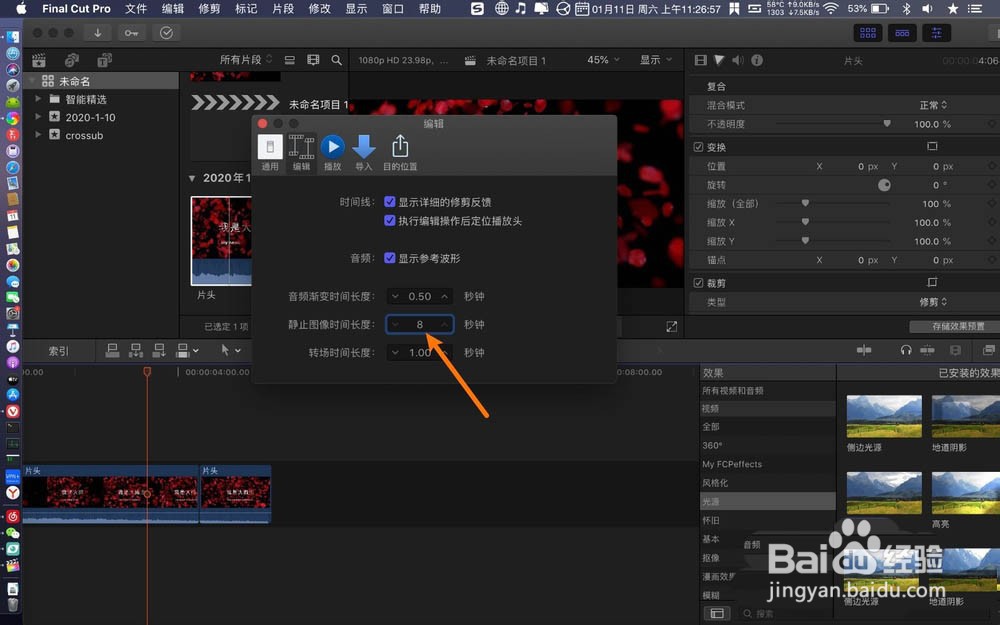1000x625 pixels.
Task: Open the 显示 viewer options dropdown
Action: coord(656,59)
